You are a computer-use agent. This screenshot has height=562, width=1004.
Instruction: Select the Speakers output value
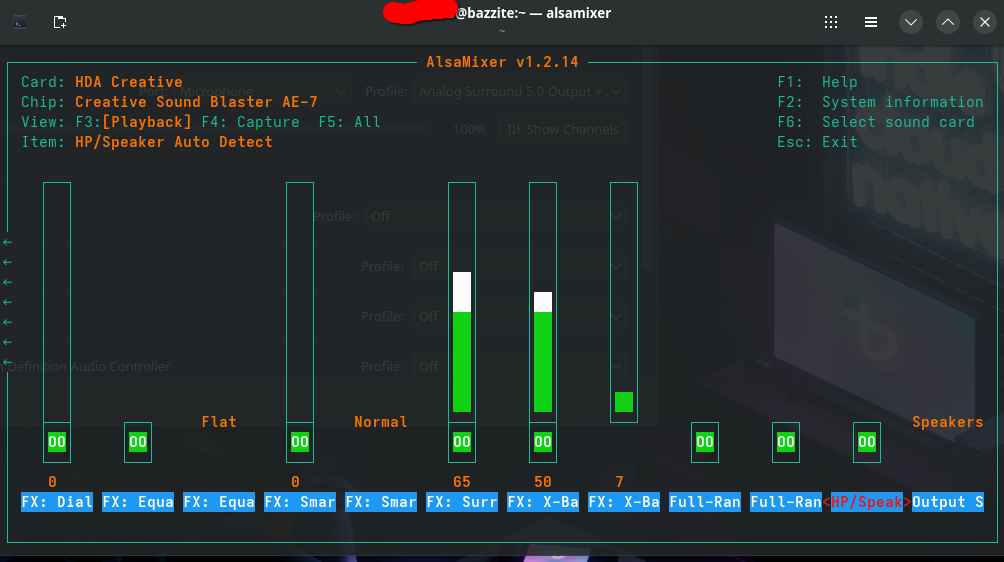(948, 422)
